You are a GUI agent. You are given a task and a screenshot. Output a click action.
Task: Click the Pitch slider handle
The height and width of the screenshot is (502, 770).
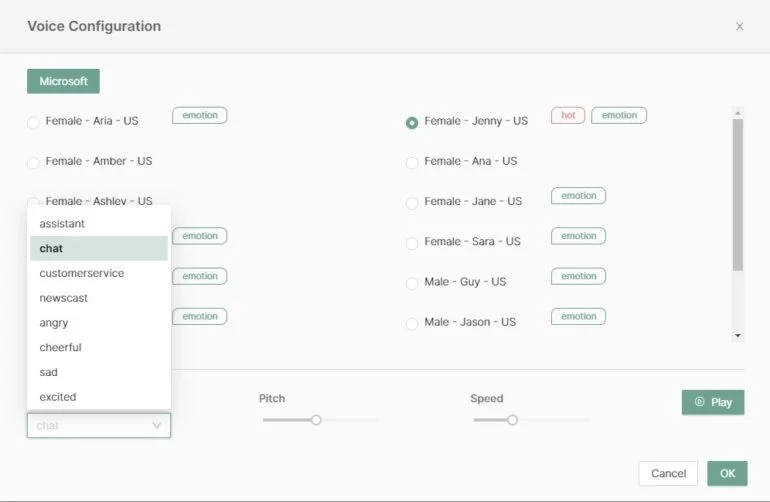316,420
